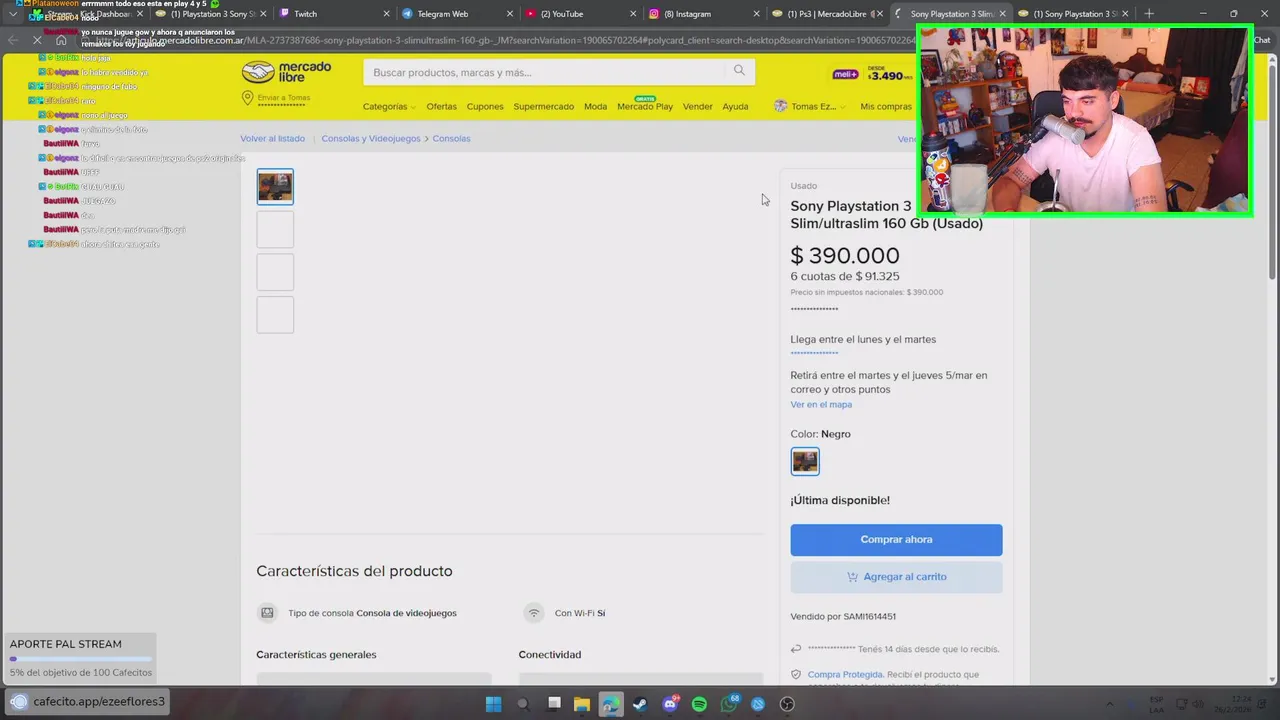Open the Windows Start menu
This screenshot has width=1280, height=720.
click(x=493, y=704)
